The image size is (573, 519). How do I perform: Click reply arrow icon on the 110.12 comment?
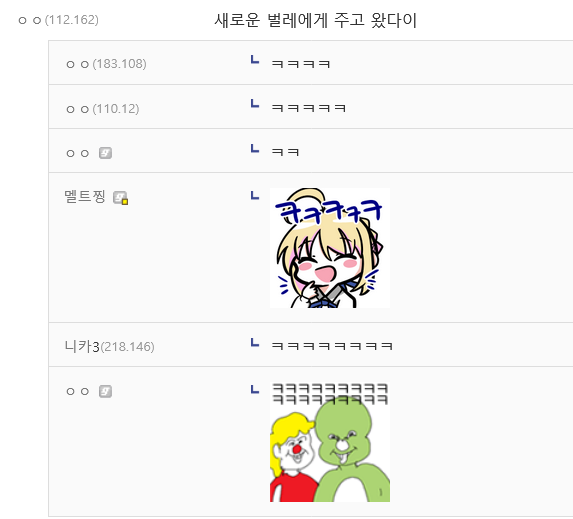coord(255,104)
